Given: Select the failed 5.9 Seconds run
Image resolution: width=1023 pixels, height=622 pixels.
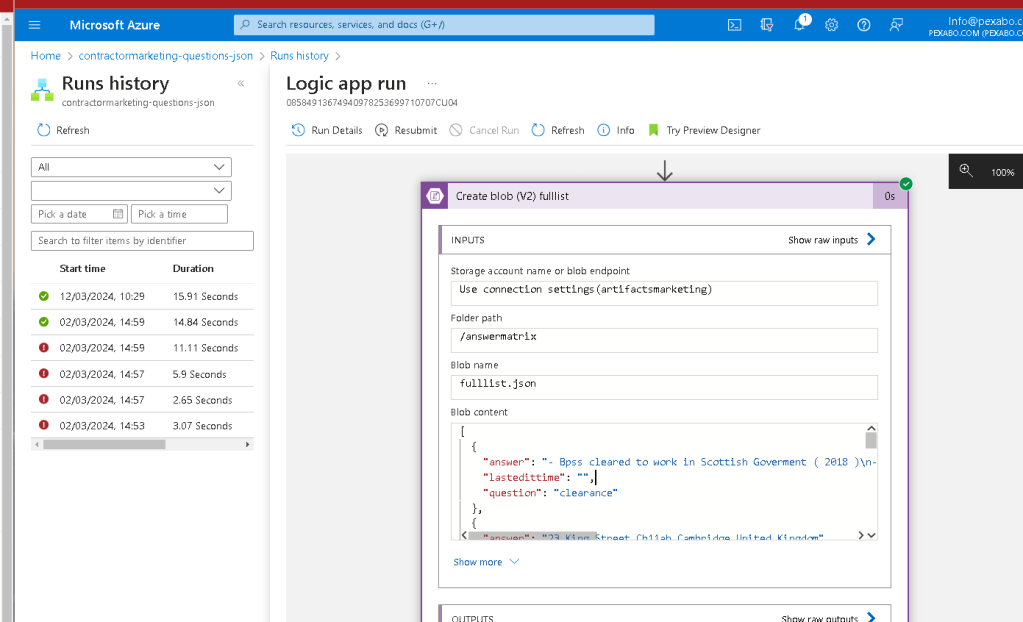Looking at the screenshot, I should (x=142, y=374).
